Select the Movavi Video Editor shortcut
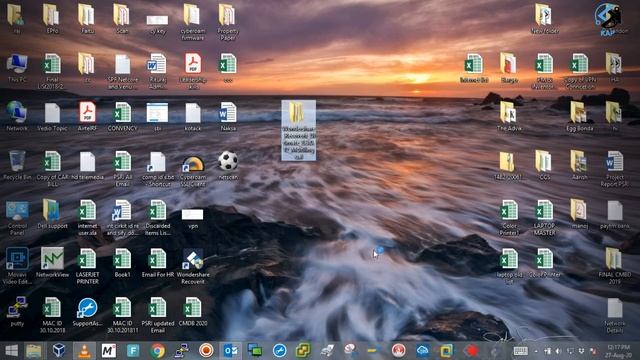This screenshot has width=640, height=360. (x=17, y=266)
